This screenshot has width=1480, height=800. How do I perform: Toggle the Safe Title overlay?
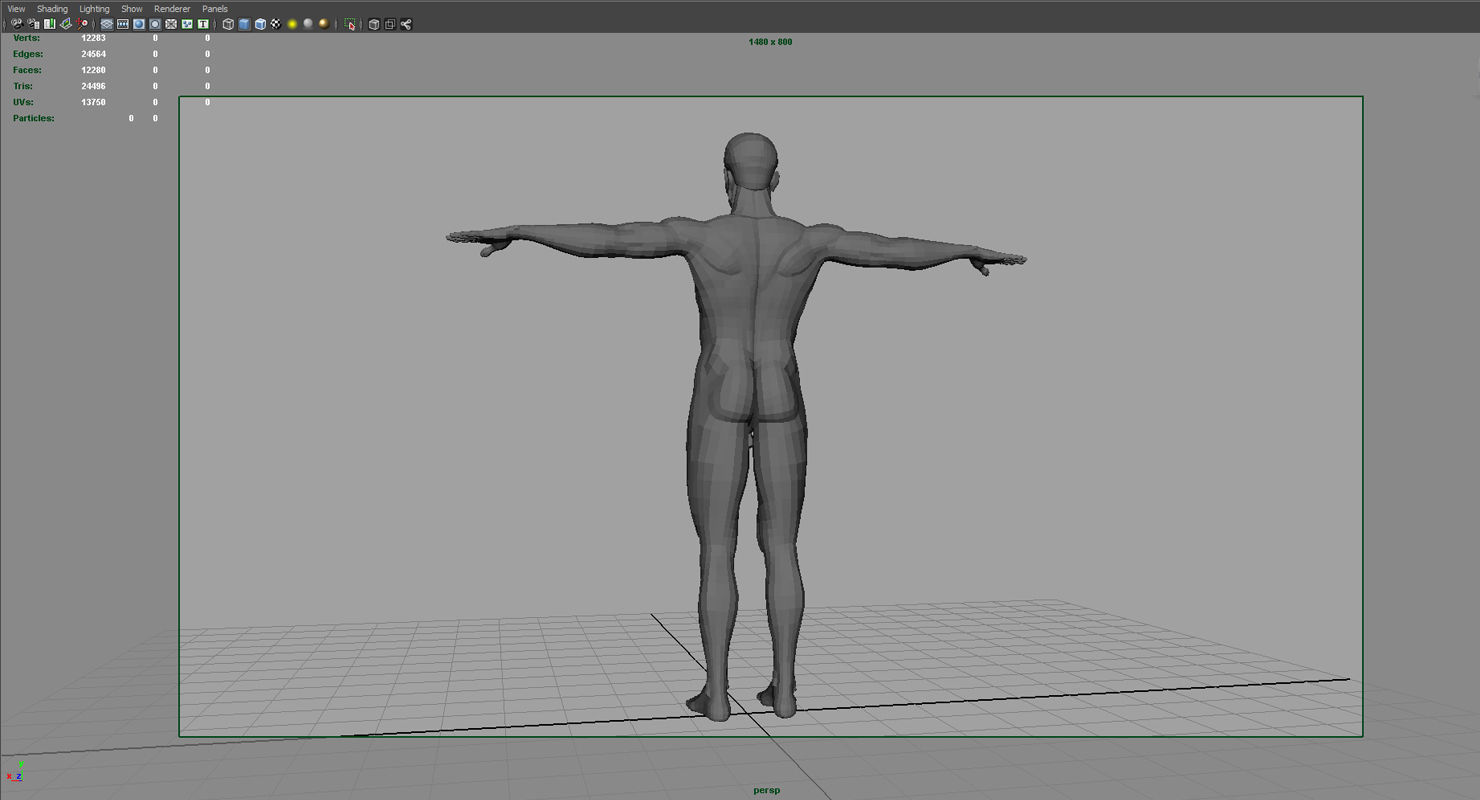coord(203,24)
